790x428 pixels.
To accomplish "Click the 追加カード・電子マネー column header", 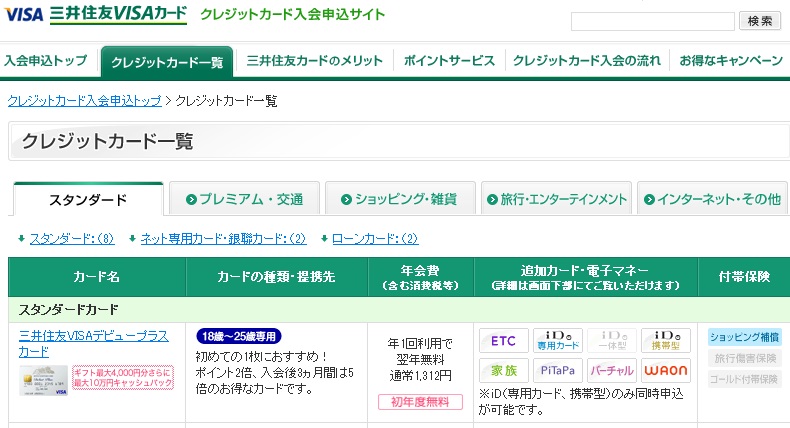I will click(x=586, y=277).
